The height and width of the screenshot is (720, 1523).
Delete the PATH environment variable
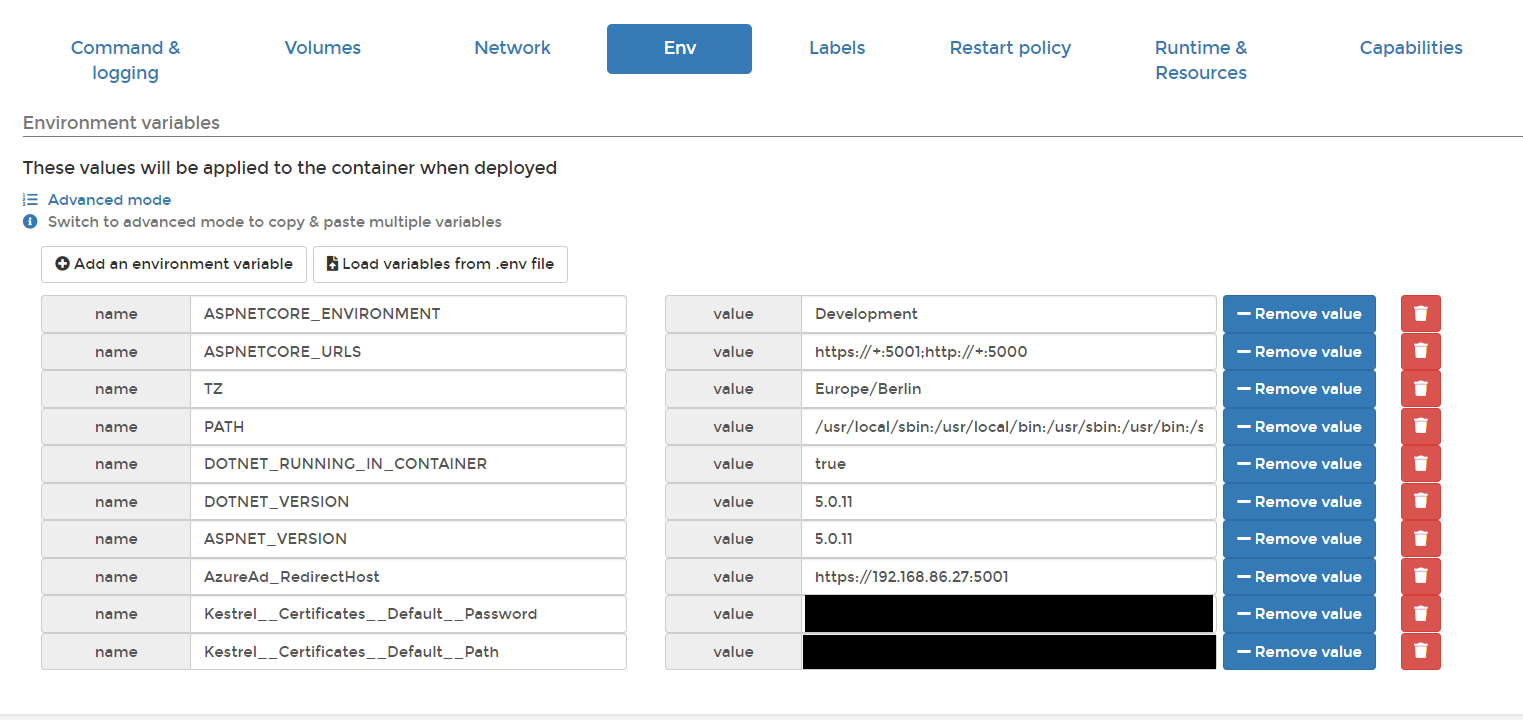point(1420,426)
